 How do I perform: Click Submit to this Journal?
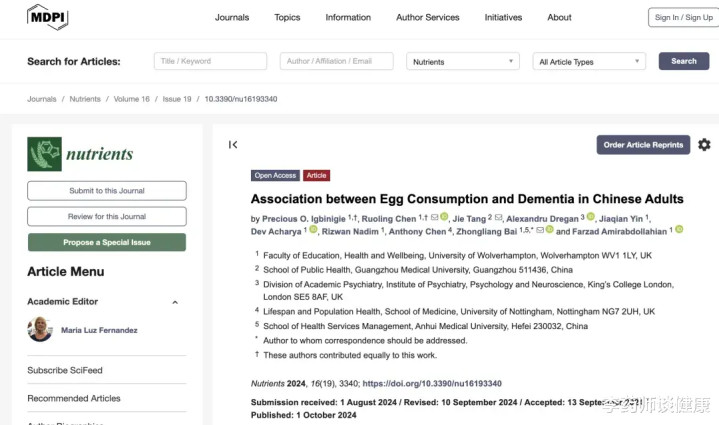pos(107,191)
